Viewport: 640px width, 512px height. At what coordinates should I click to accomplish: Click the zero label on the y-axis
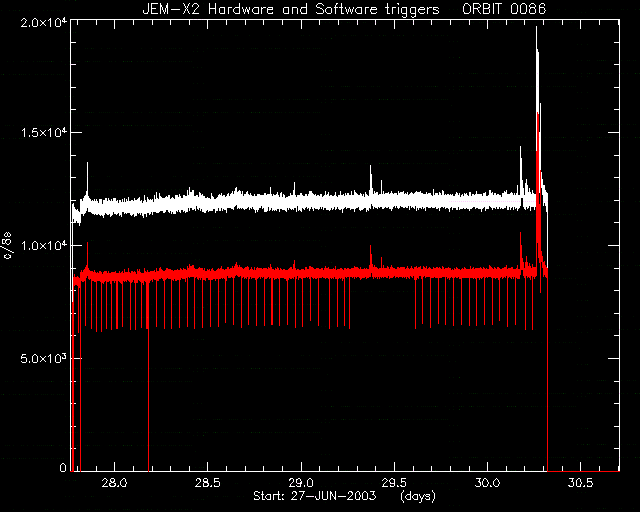point(63,467)
